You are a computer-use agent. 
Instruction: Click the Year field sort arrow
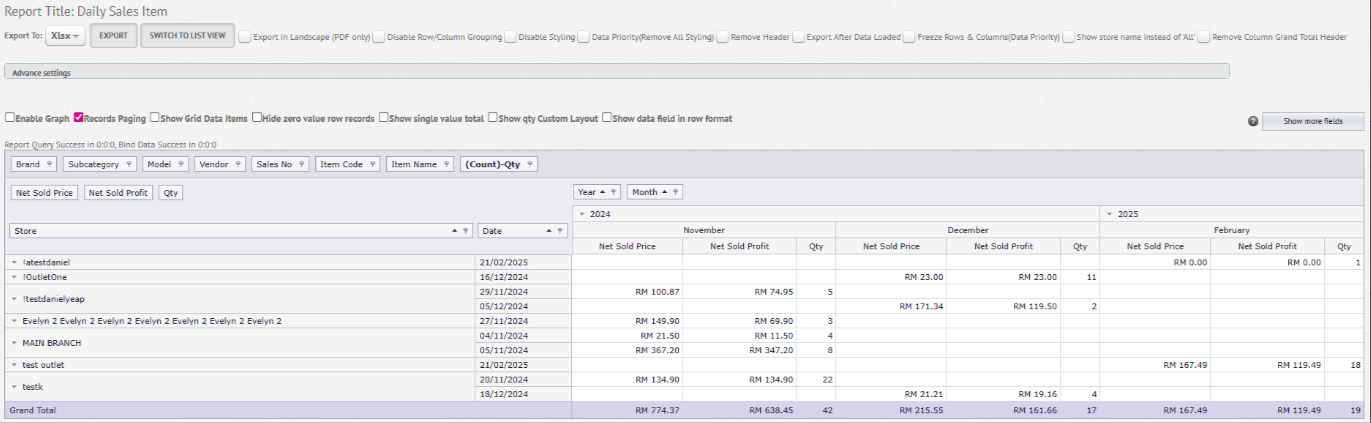coord(602,192)
